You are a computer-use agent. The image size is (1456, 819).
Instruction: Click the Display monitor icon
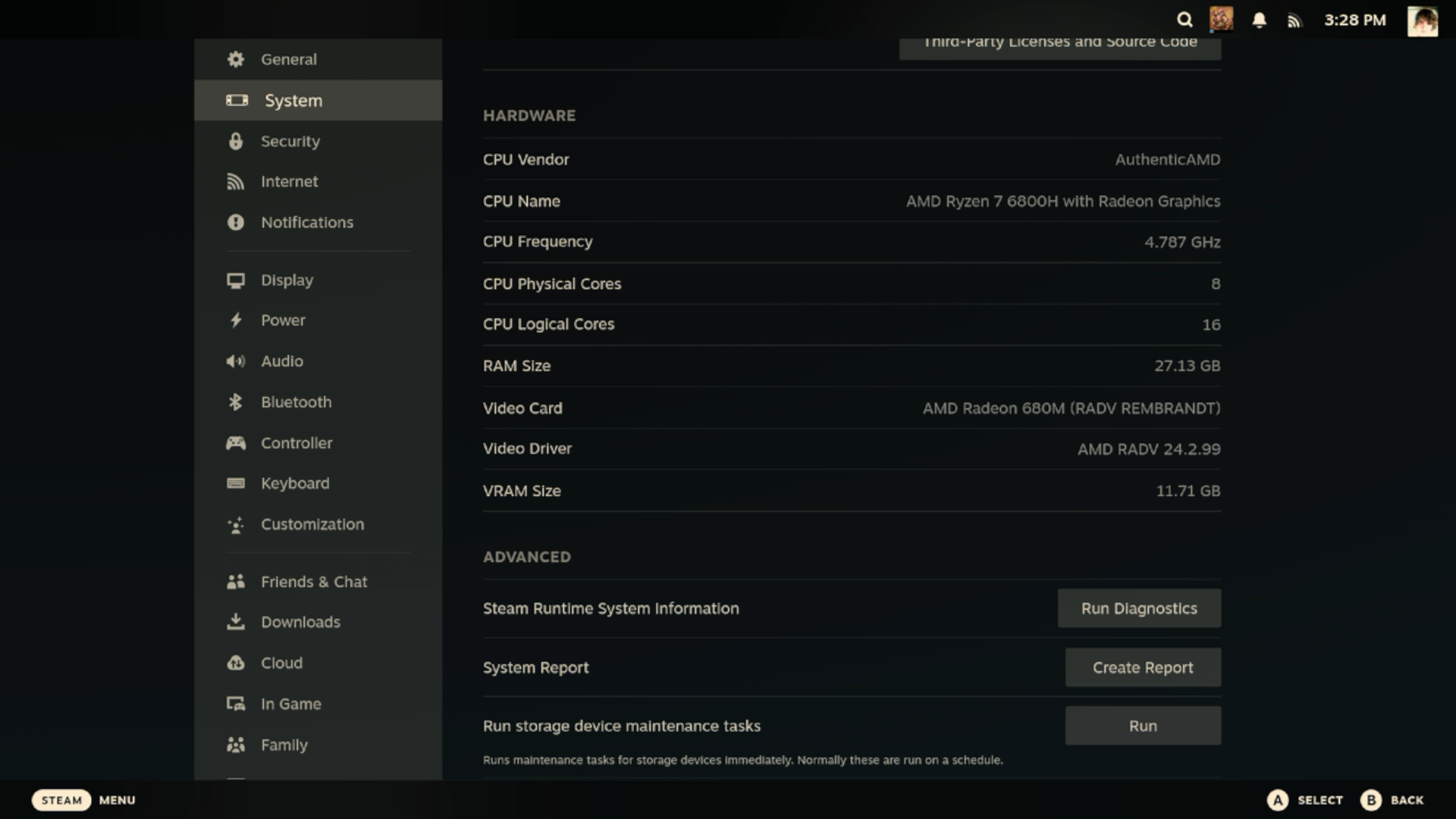(x=236, y=281)
